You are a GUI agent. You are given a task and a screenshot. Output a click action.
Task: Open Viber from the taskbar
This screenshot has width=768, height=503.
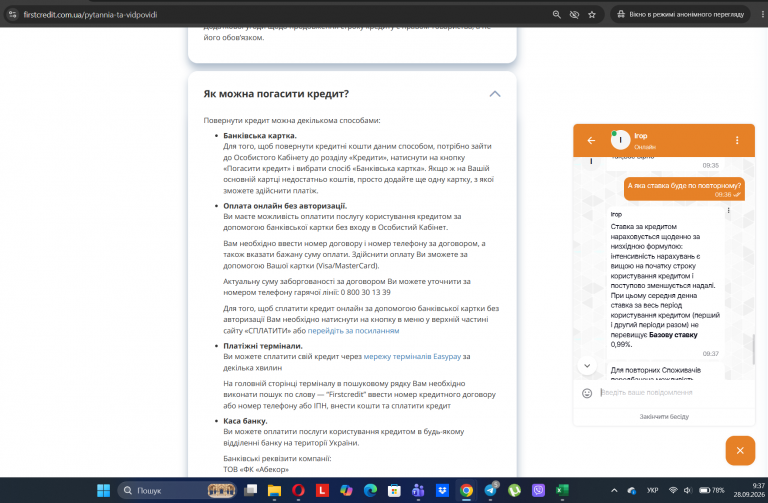pos(538,490)
